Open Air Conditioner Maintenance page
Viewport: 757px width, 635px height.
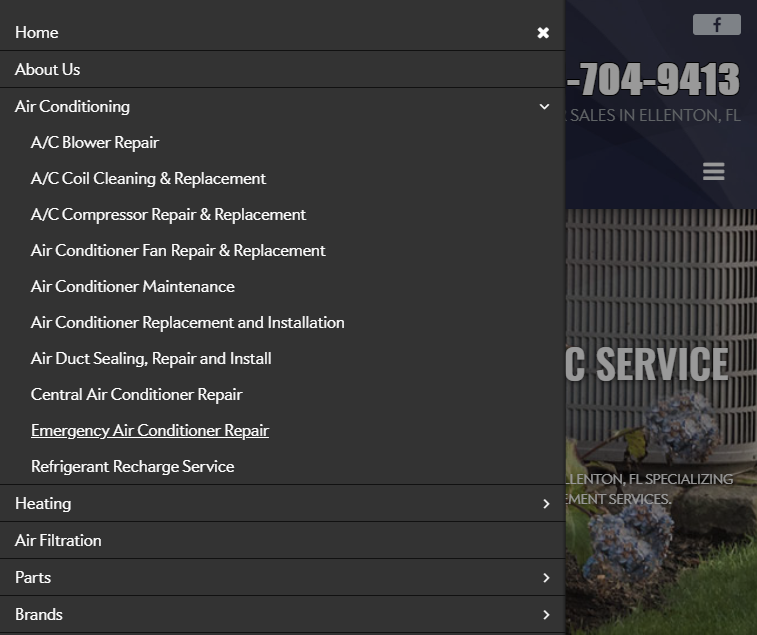pyautogui.click(x=133, y=286)
